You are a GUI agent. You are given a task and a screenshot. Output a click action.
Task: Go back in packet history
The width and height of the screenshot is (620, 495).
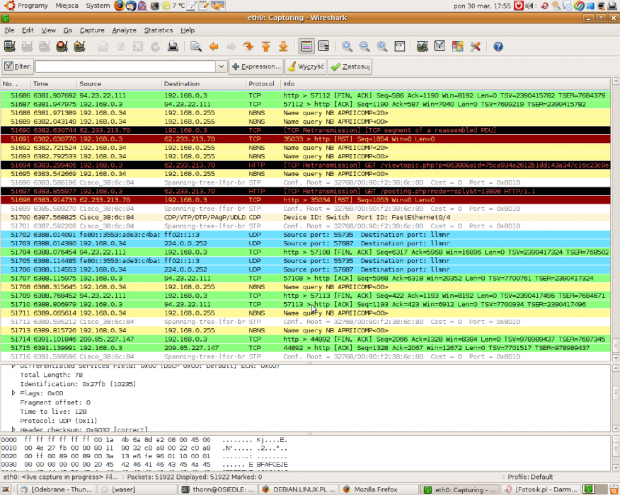214,47
